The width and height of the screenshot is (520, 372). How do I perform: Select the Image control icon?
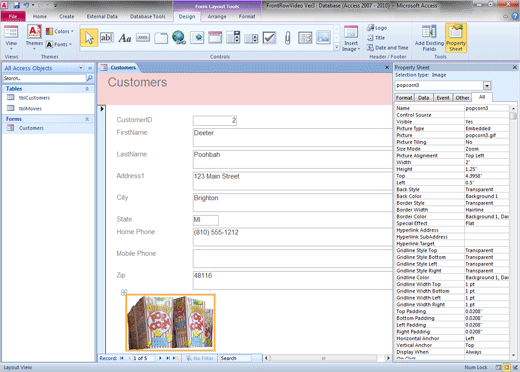pyautogui.click(x=323, y=38)
